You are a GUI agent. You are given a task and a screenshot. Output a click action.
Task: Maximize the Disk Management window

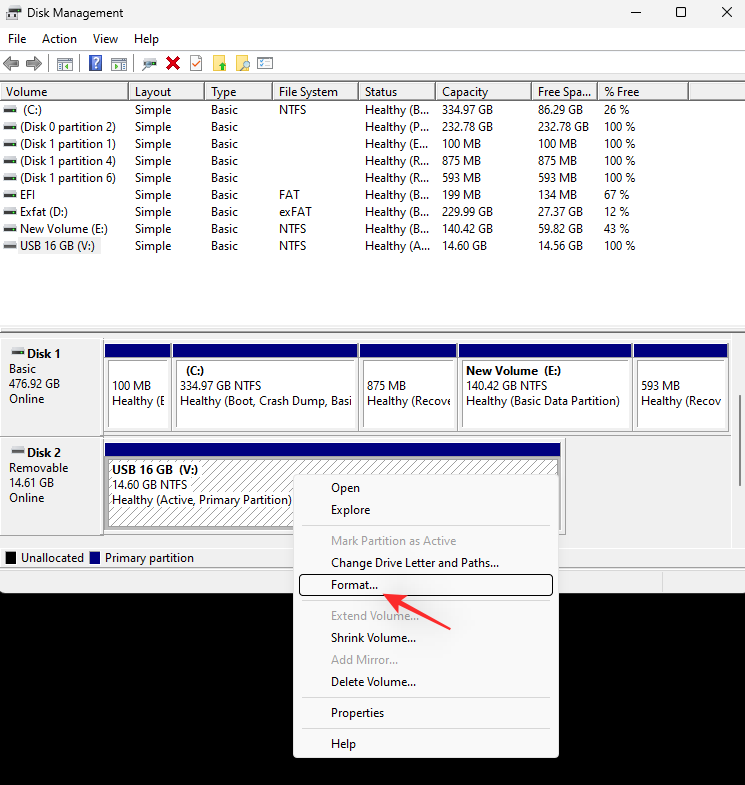pyautogui.click(x=681, y=12)
